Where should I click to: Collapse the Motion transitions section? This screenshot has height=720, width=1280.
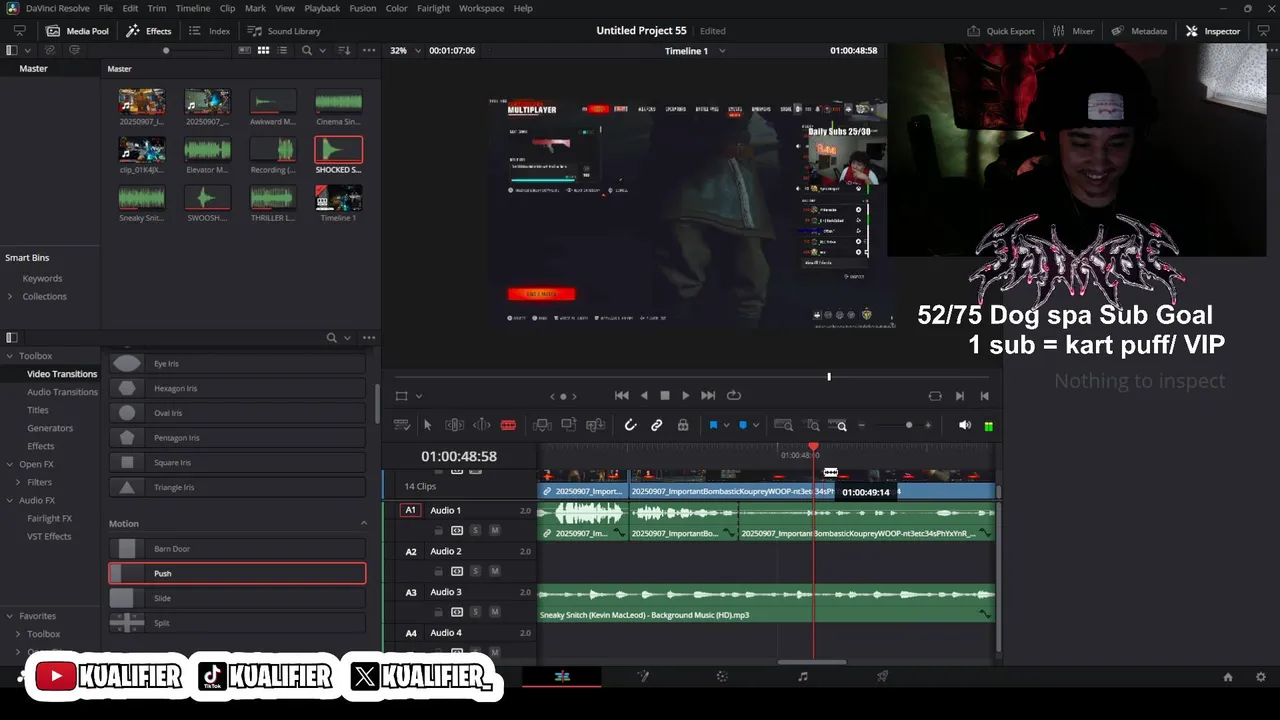tap(364, 523)
